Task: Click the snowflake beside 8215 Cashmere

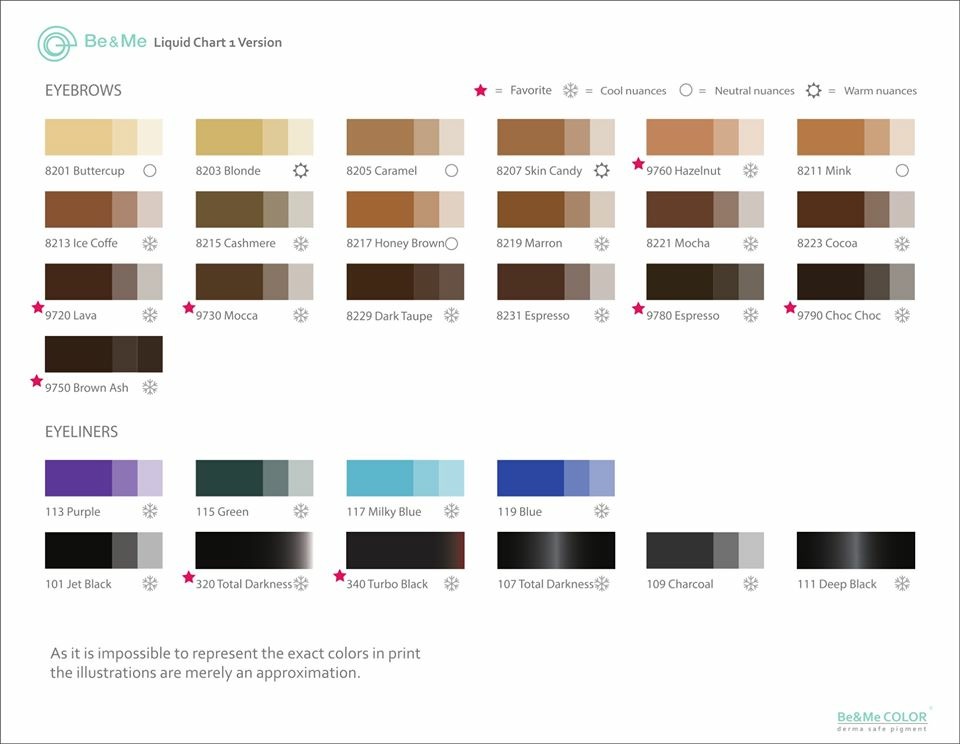Action: (301, 244)
